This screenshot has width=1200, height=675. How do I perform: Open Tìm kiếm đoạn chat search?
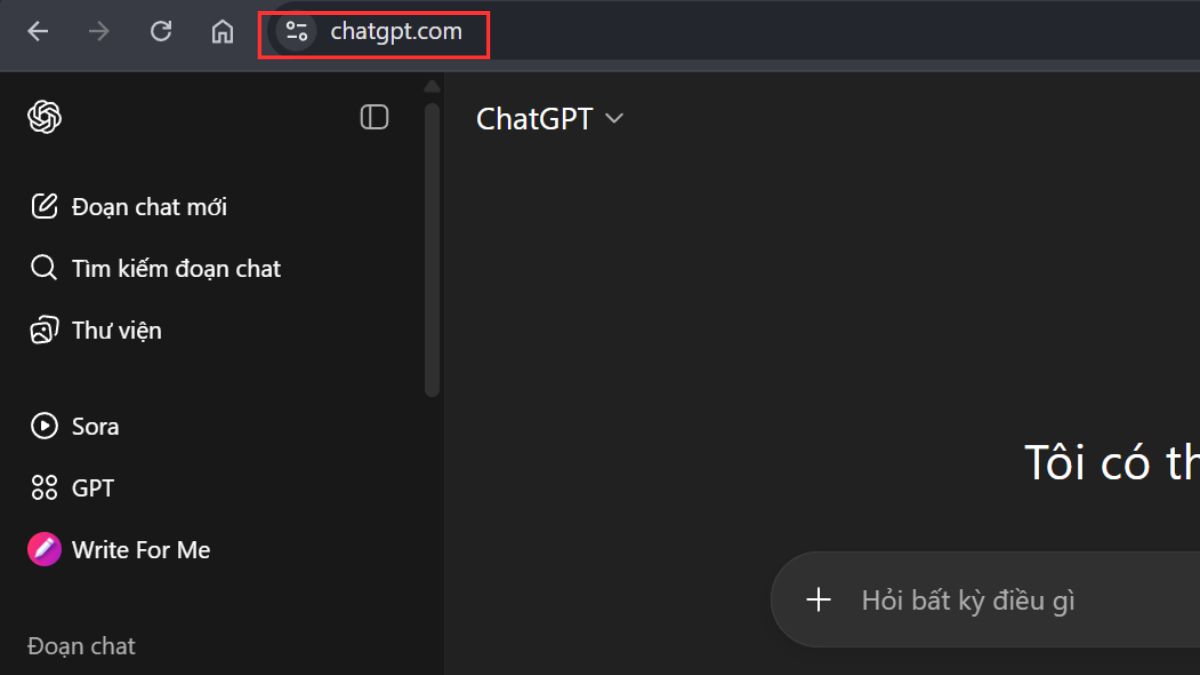pyautogui.click(x=155, y=269)
